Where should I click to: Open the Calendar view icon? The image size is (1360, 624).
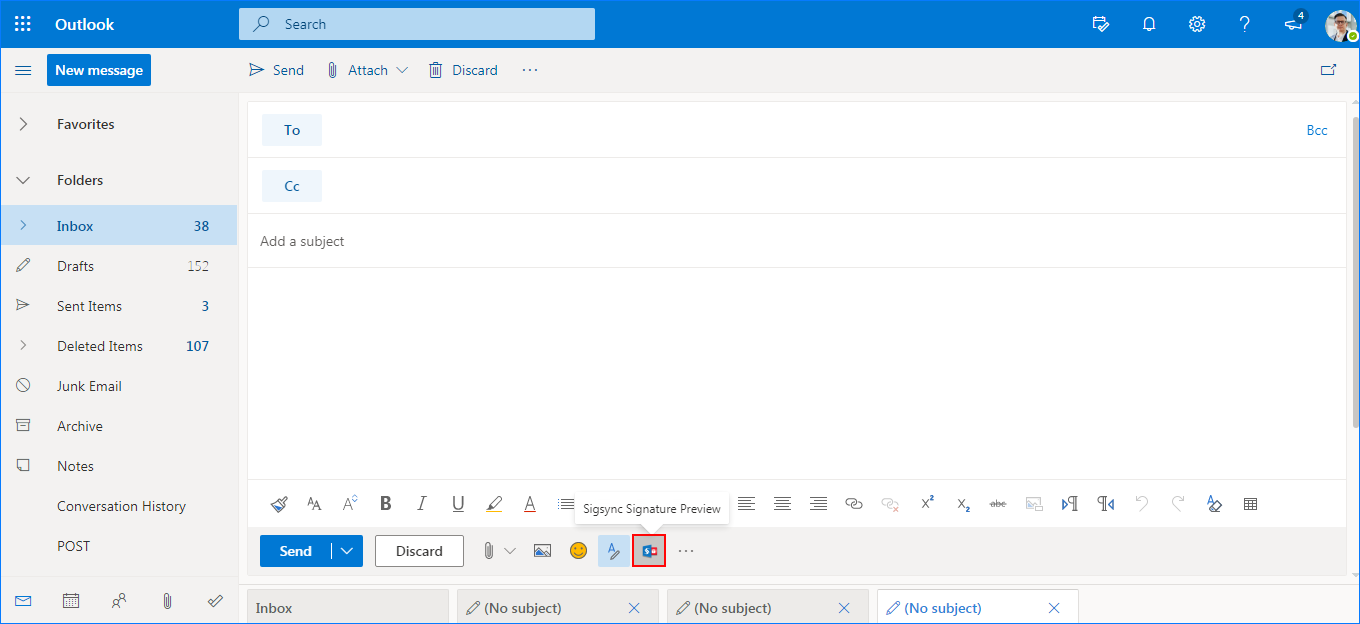(x=71, y=601)
